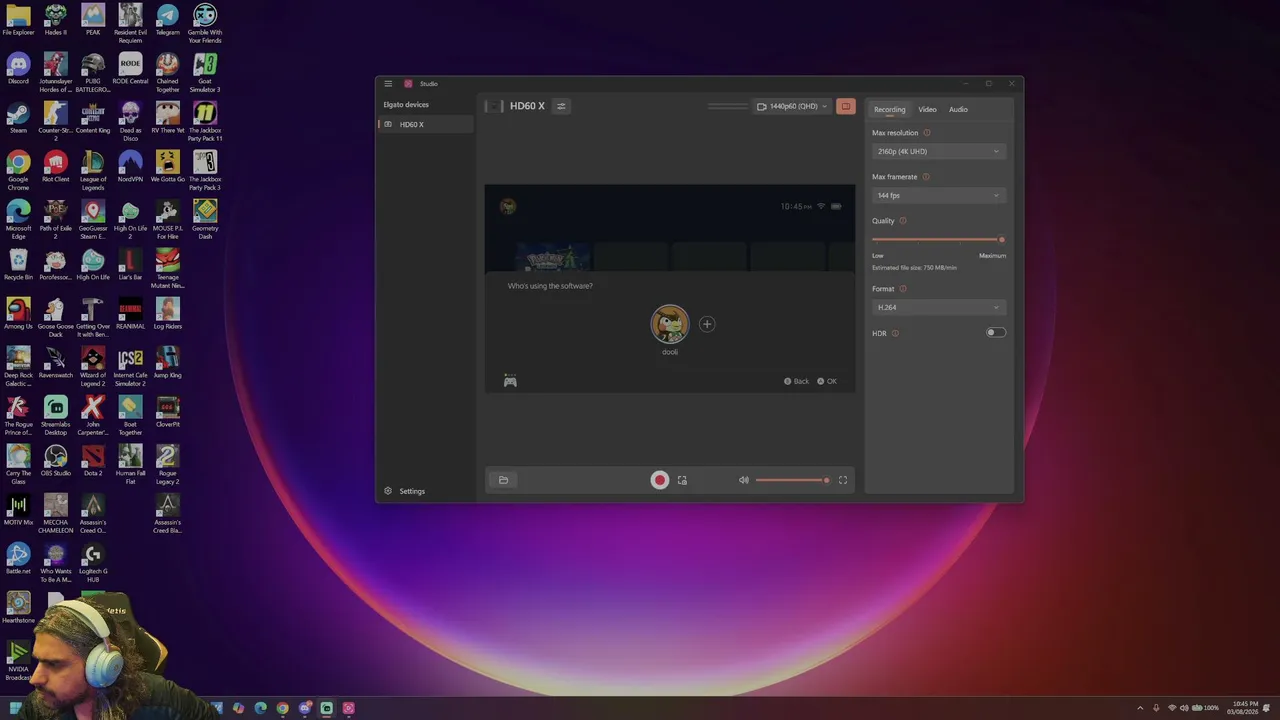Select the CloverPit desktop icon
Viewport: 1280px width, 720px height.
168,412
